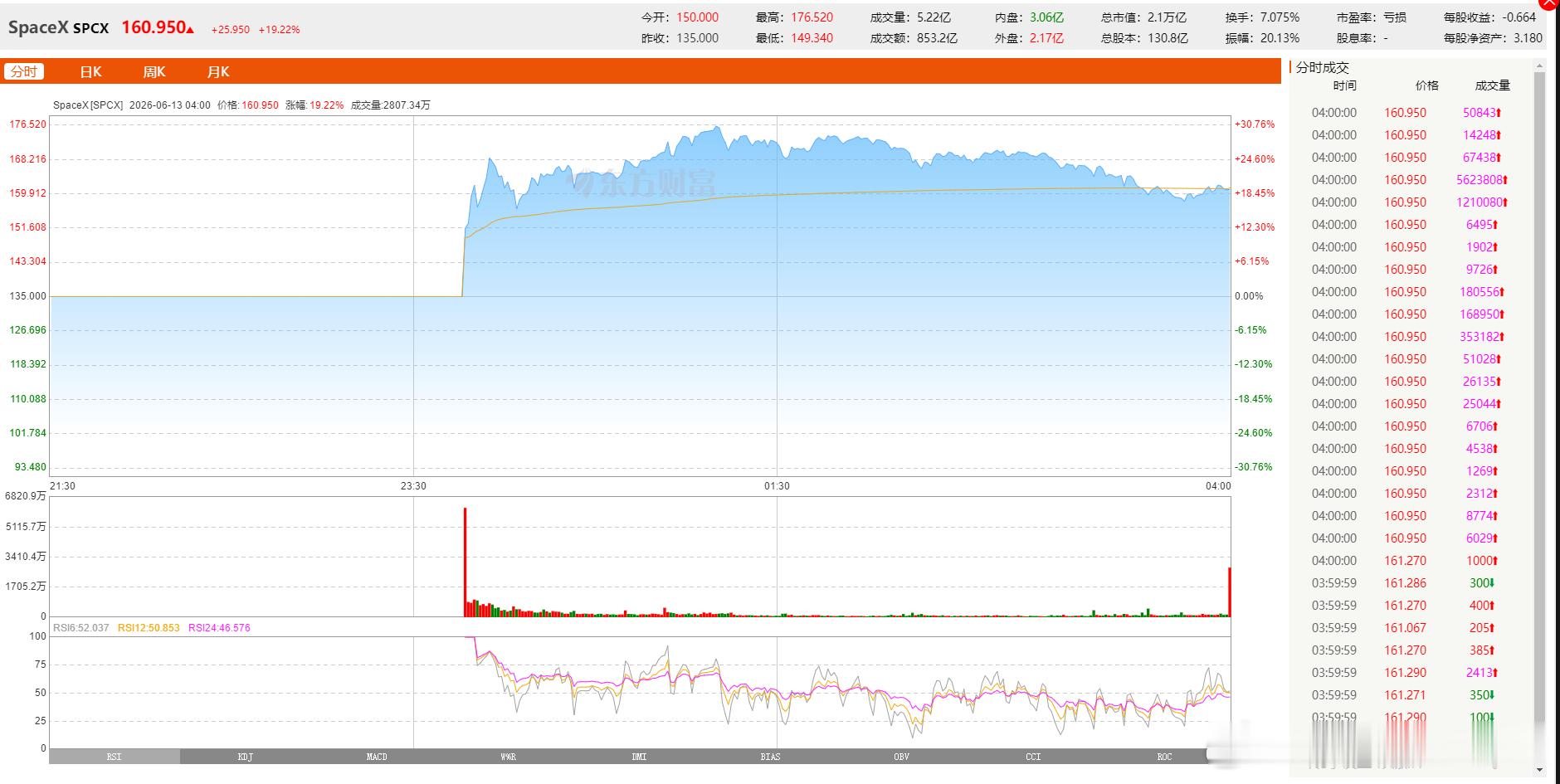The image size is (1560, 784).
Task: Click the trade price 161.286
Action: [x=1405, y=583]
